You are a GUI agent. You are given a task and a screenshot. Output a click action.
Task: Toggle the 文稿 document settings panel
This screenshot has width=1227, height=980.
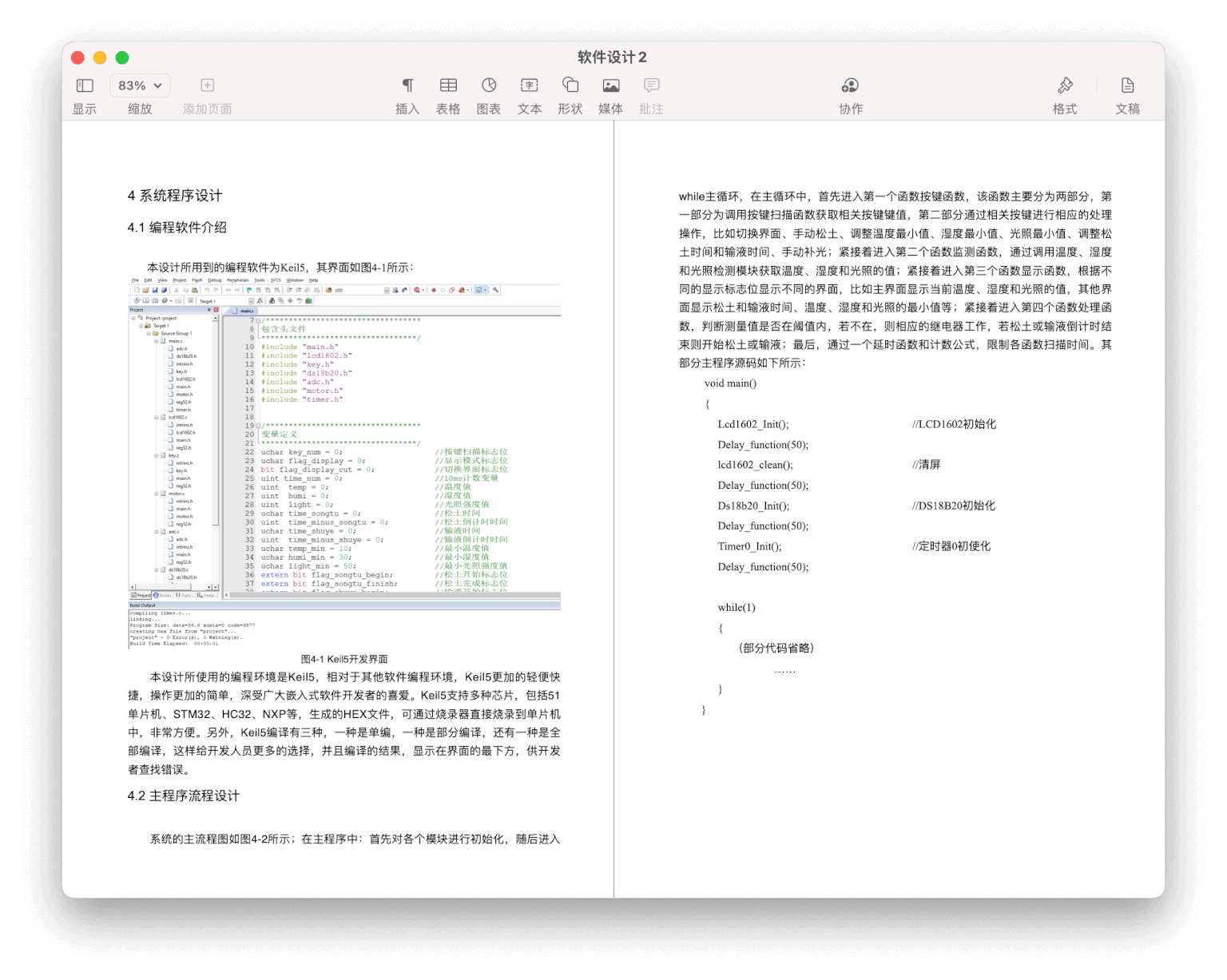pyautogui.click(x=1128, y=85)
